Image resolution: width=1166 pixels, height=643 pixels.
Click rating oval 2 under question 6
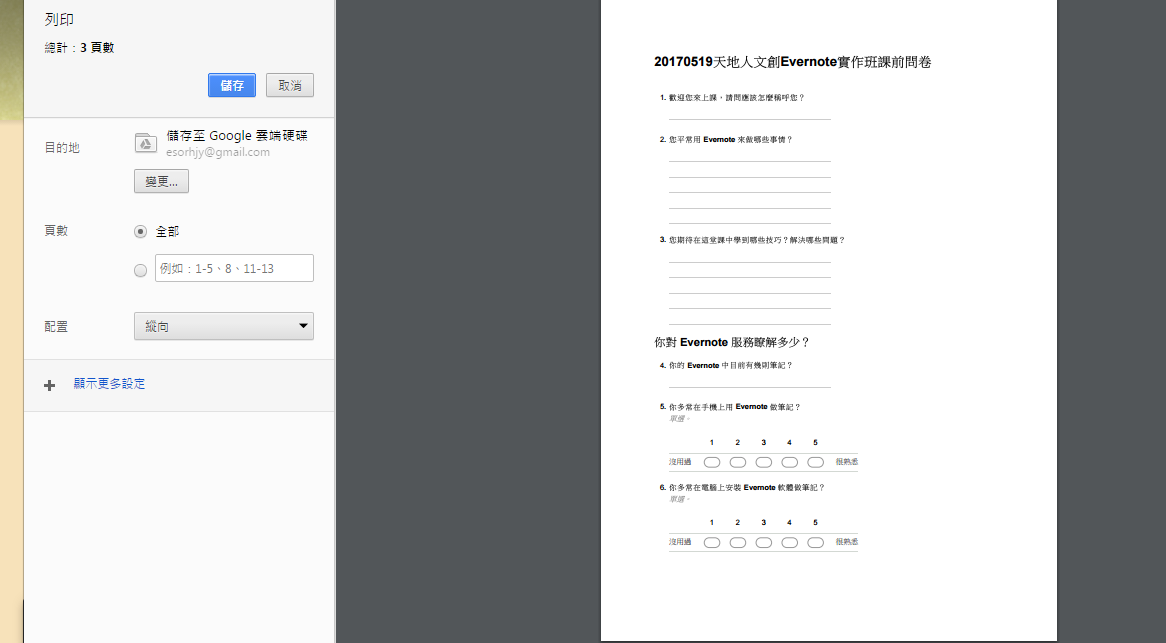coord(738,543)
